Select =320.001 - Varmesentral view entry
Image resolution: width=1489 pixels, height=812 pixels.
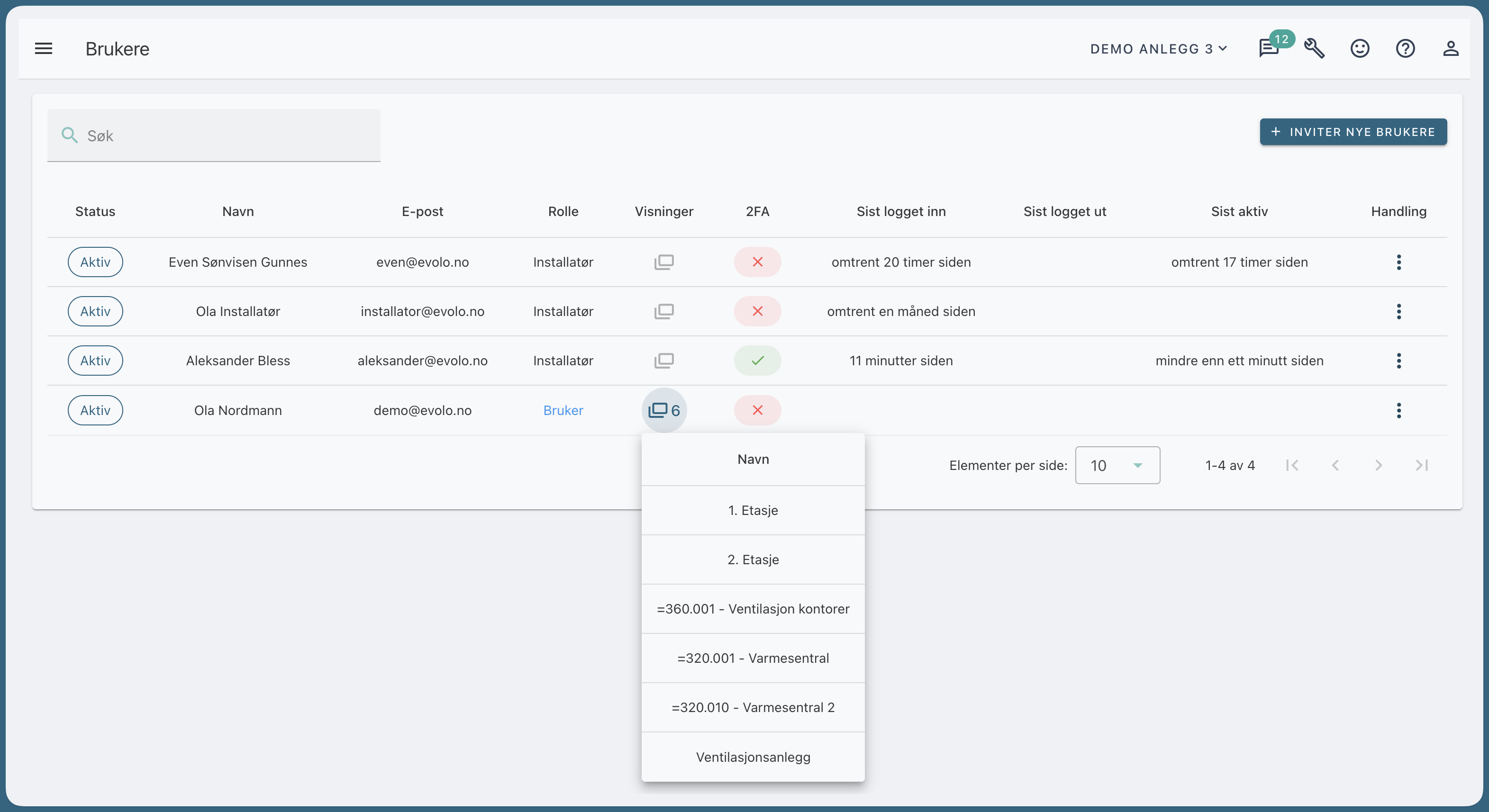coord(753,658)
